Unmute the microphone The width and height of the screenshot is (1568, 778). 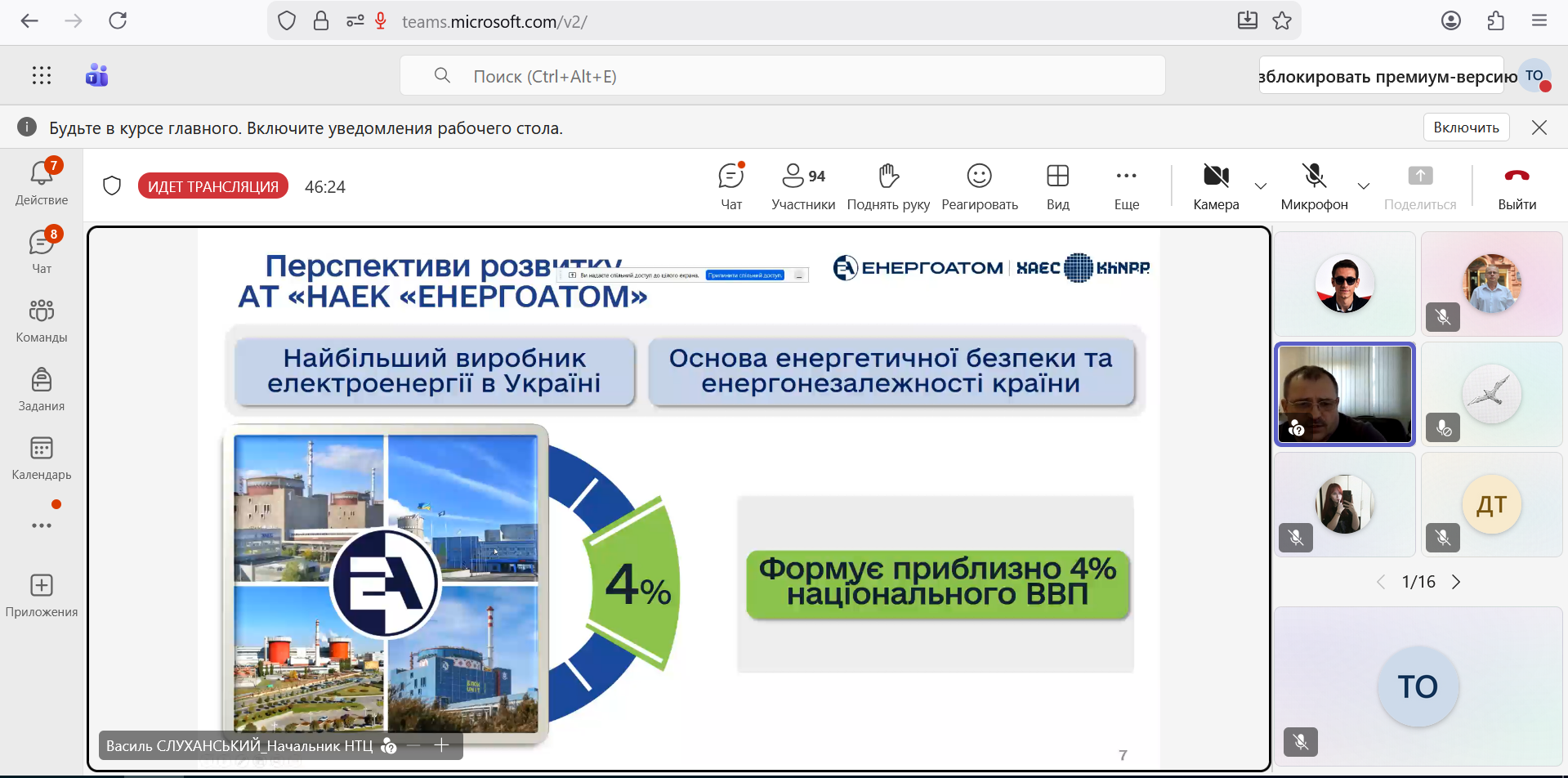1314,186
